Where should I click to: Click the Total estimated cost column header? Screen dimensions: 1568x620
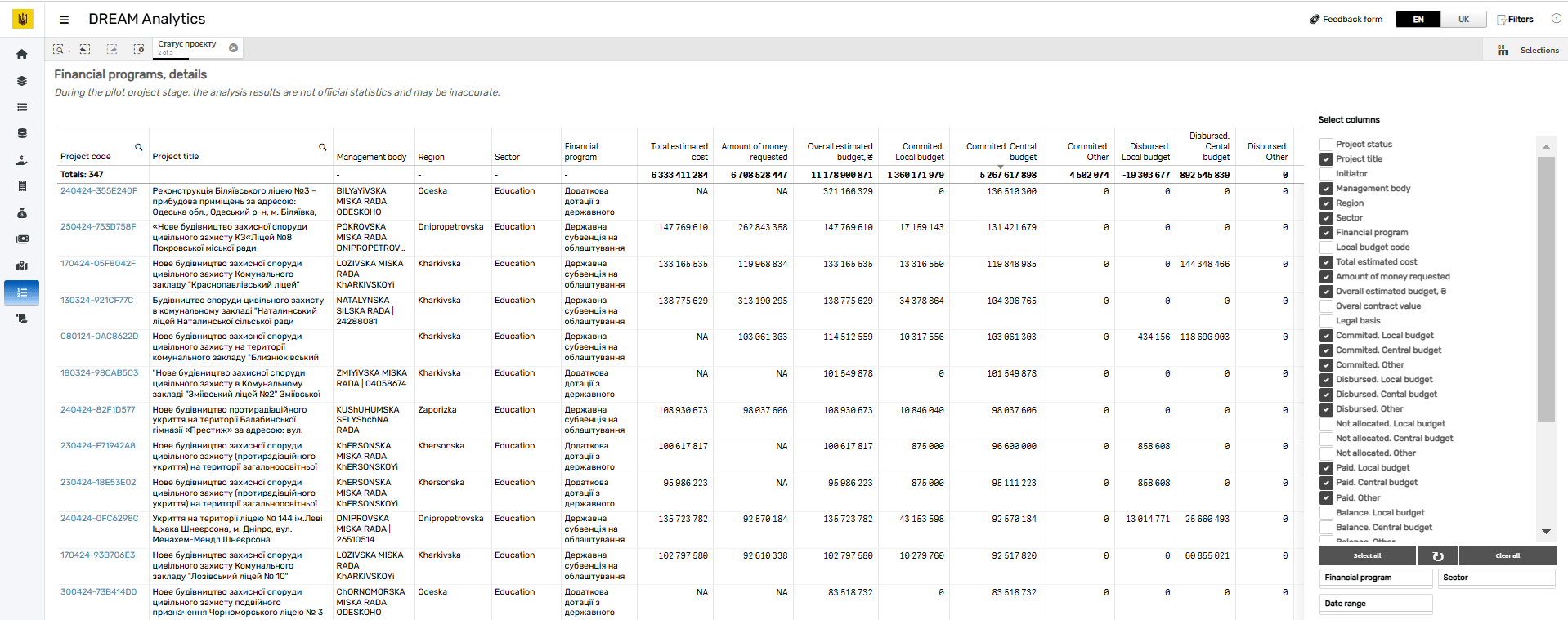679,152
